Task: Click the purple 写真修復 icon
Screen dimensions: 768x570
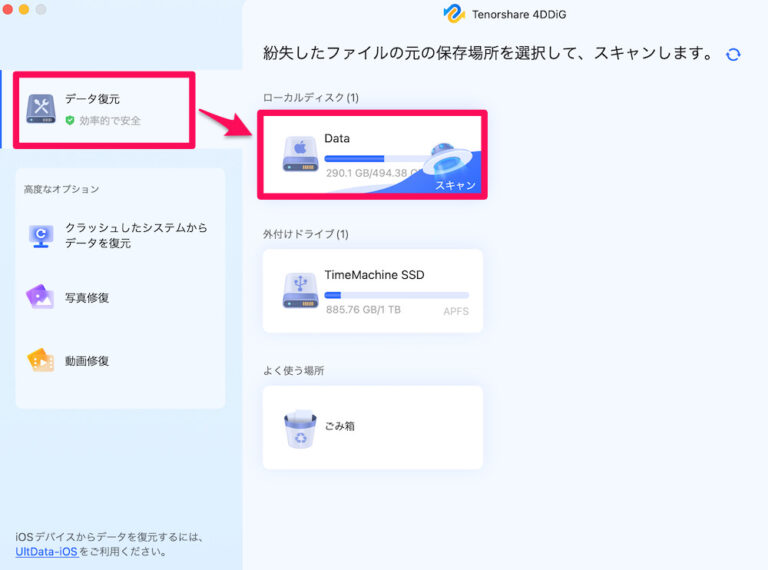Action: pyautogui.click(x=40, y=297)
